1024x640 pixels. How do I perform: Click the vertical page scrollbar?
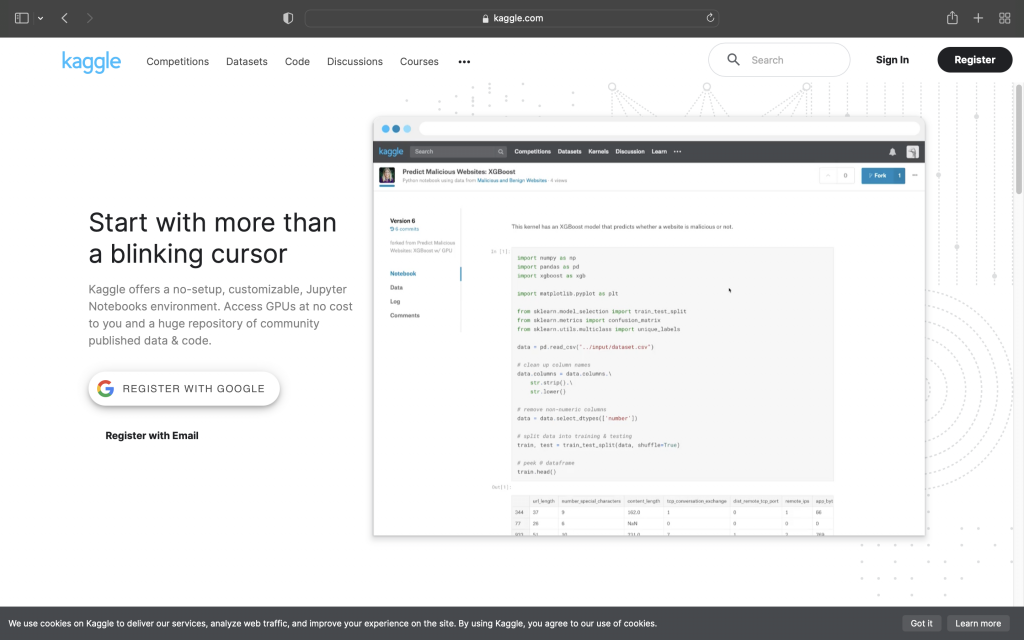click(1019, 139)
